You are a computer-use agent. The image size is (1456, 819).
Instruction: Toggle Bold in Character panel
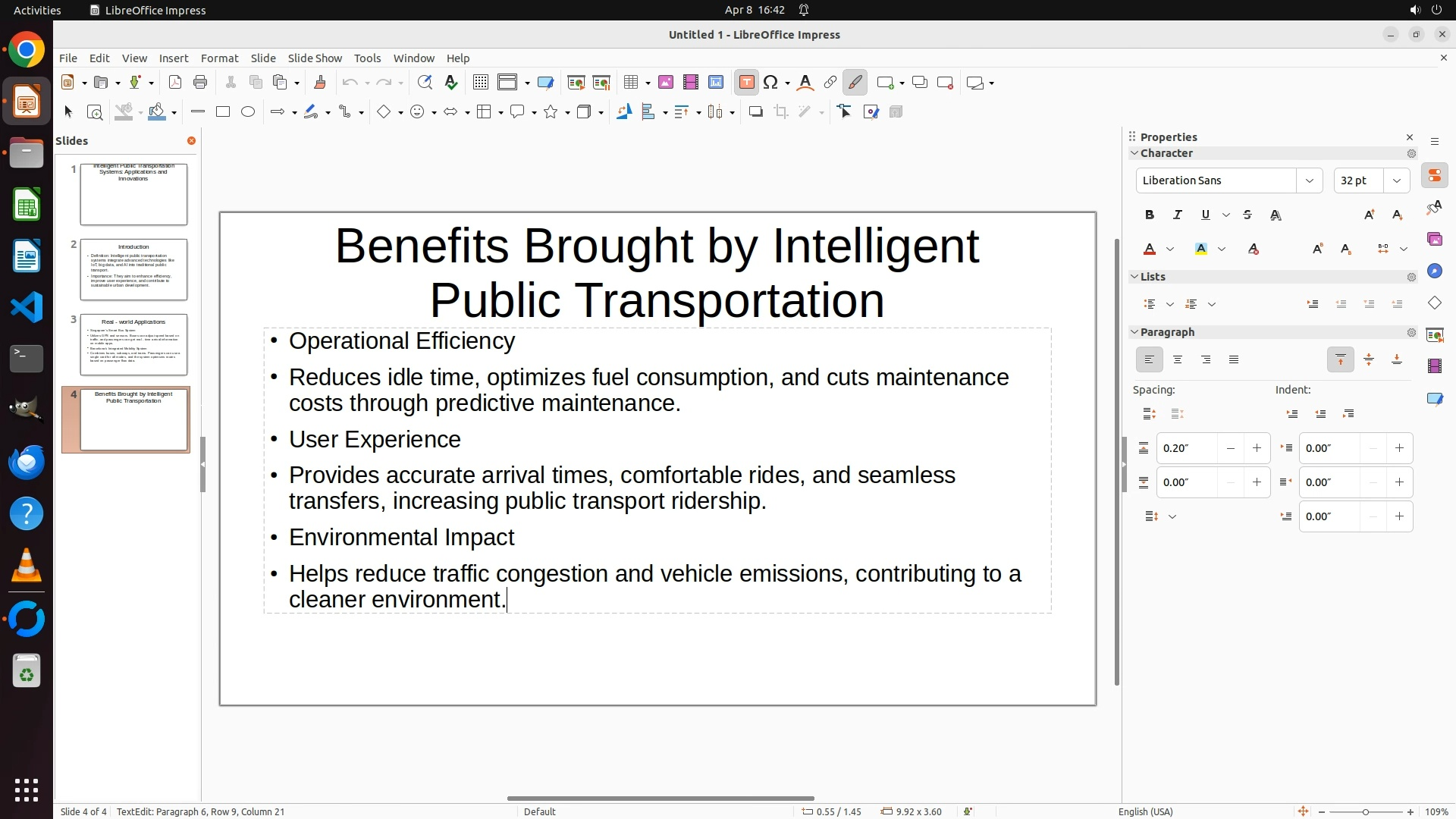[1150, 215]
